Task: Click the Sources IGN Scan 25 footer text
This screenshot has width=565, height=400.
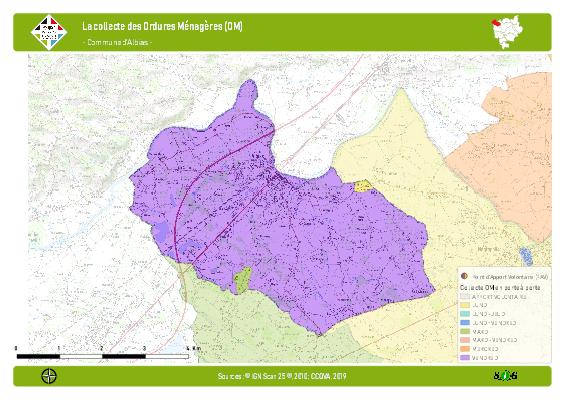Action: coord(282,376)
